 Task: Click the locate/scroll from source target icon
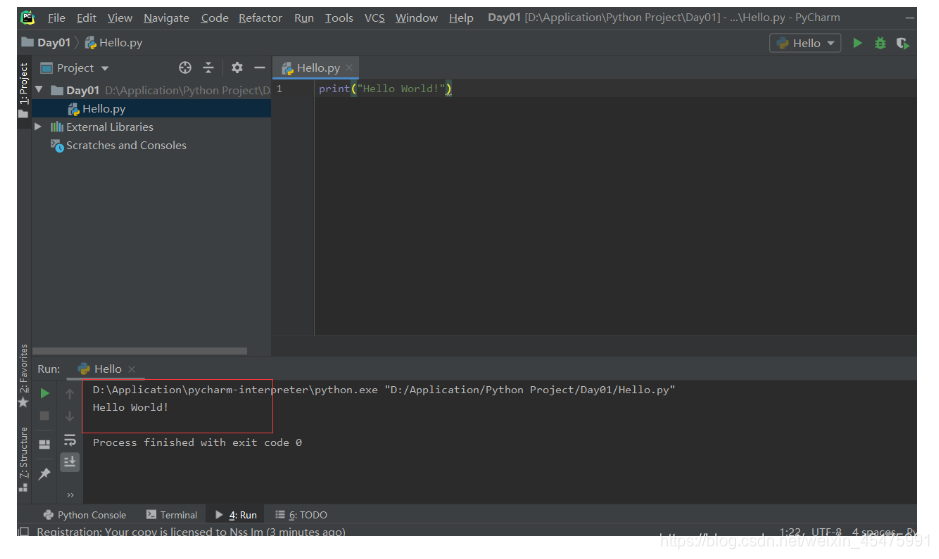[x=185, y=68]
